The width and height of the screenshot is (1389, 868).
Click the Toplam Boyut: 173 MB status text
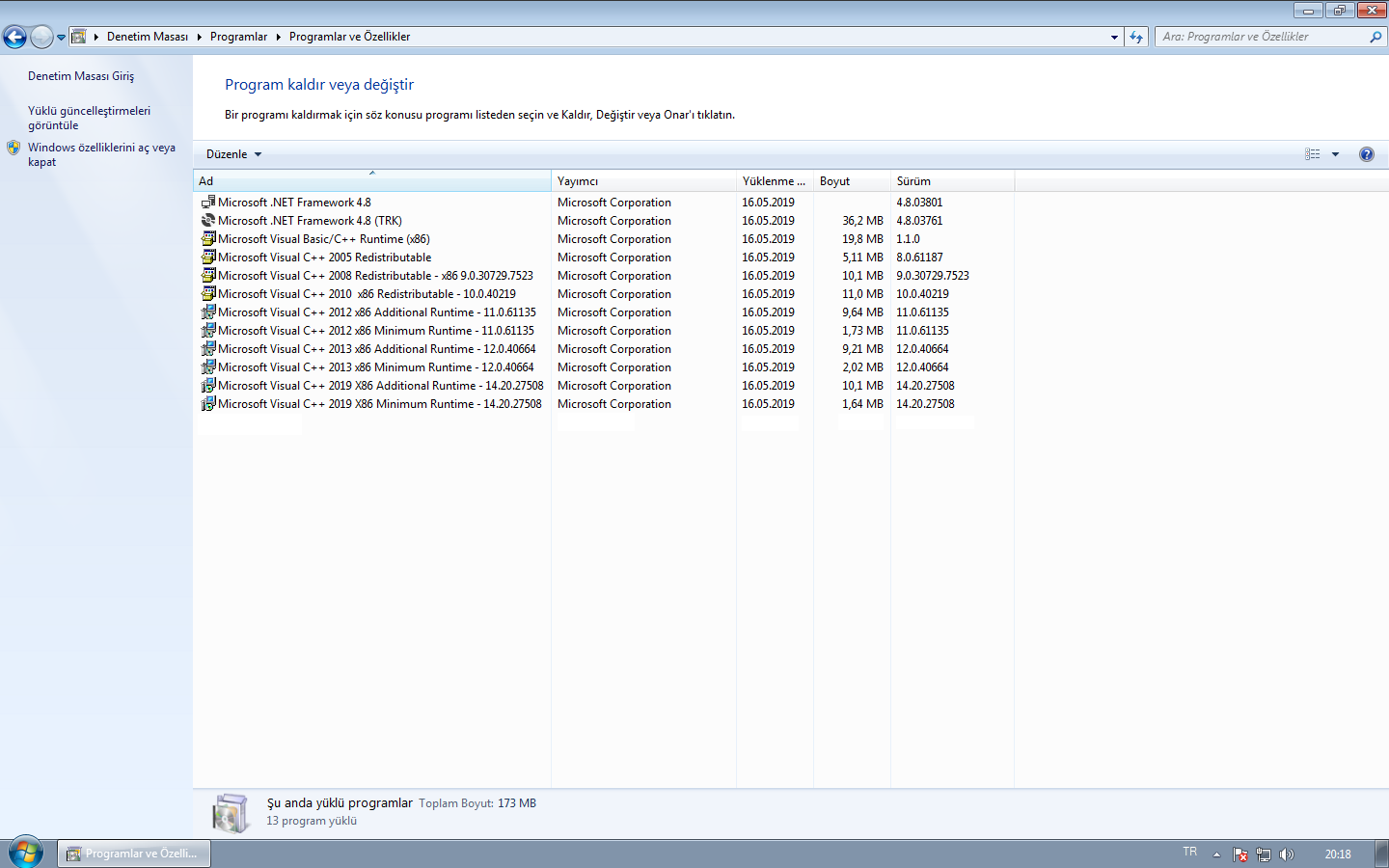(x=477, y=803)
